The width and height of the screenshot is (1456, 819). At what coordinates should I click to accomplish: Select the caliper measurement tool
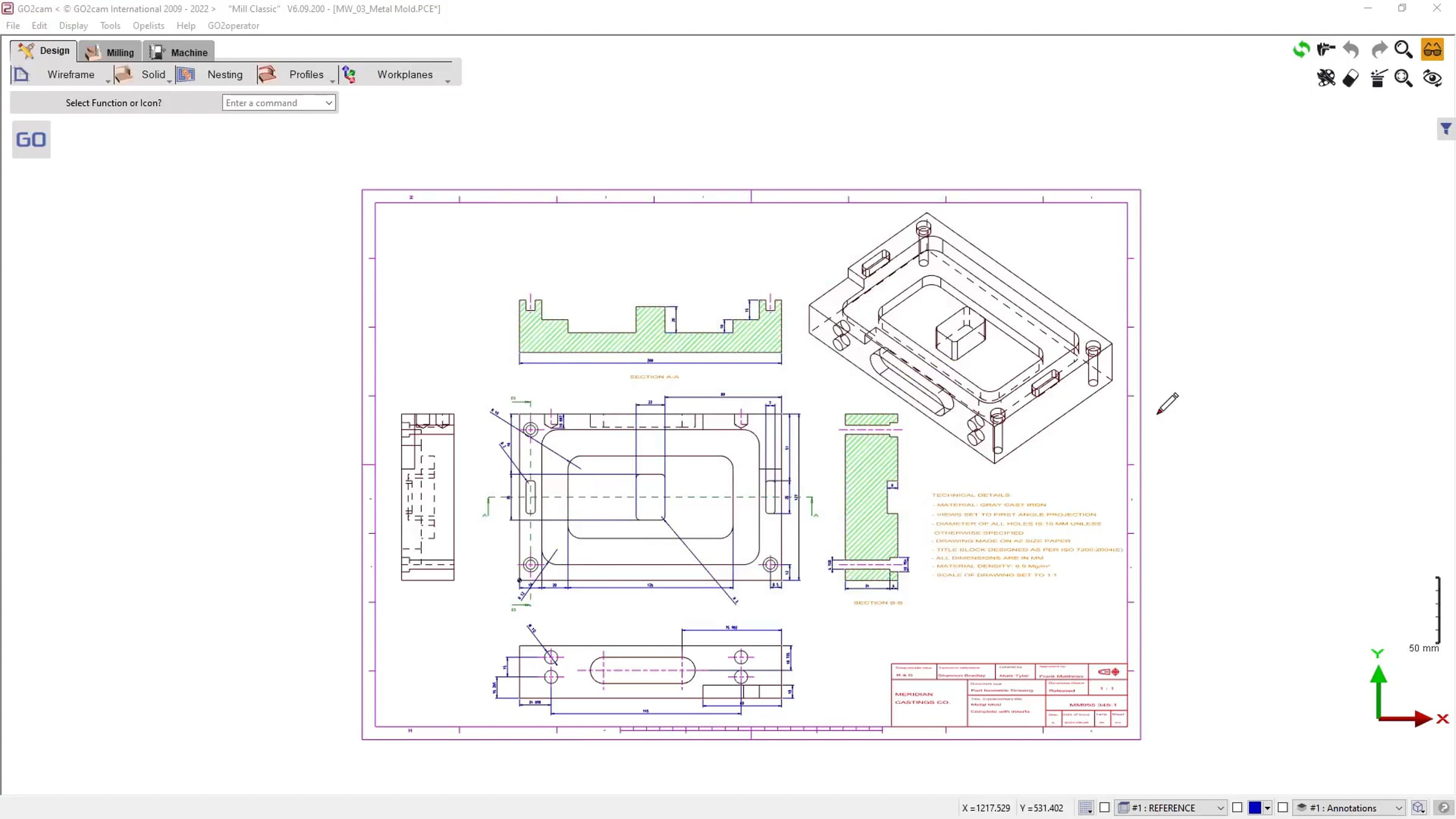point(1326,49)
